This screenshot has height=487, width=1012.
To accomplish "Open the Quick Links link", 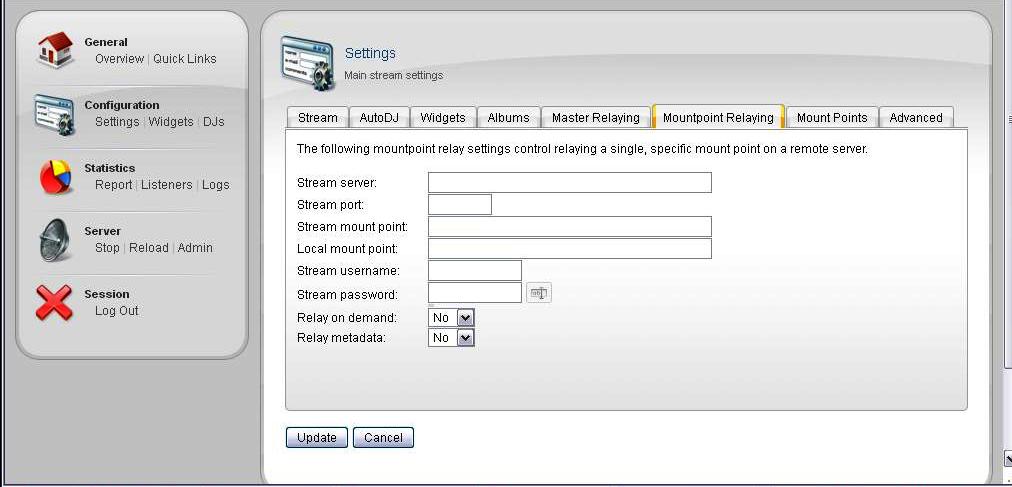I will pyautogui.click(x=184, y=59).
